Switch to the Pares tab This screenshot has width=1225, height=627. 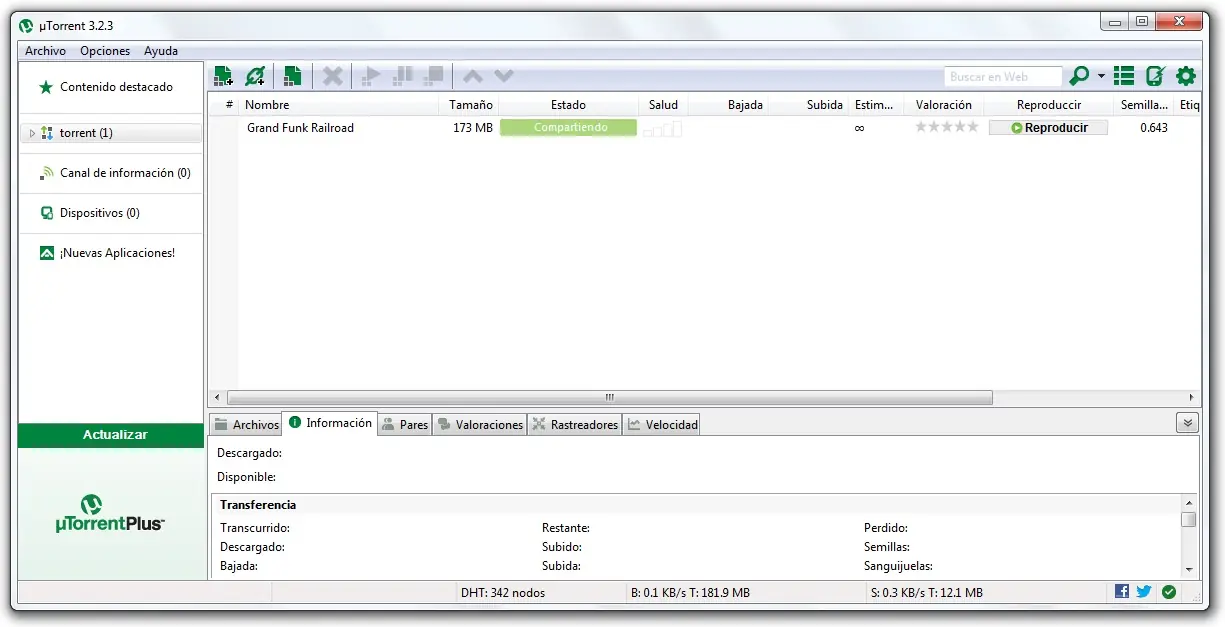coord(404,425)
